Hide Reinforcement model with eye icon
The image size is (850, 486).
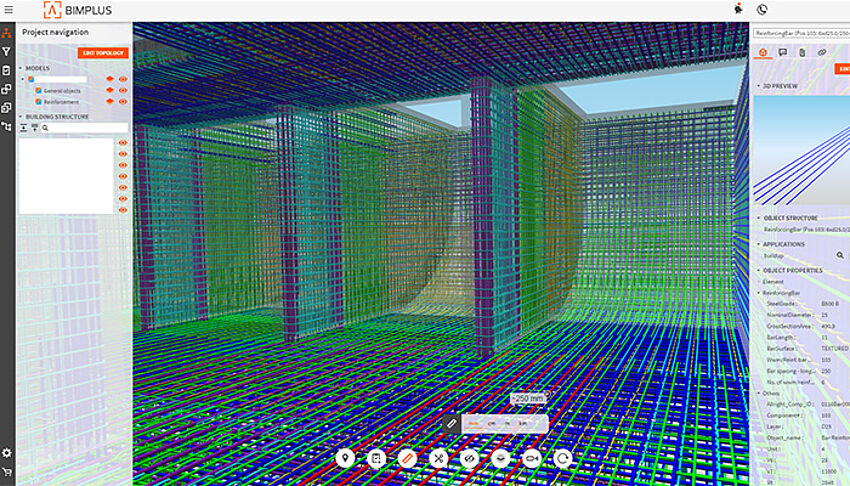click(124, 102)
